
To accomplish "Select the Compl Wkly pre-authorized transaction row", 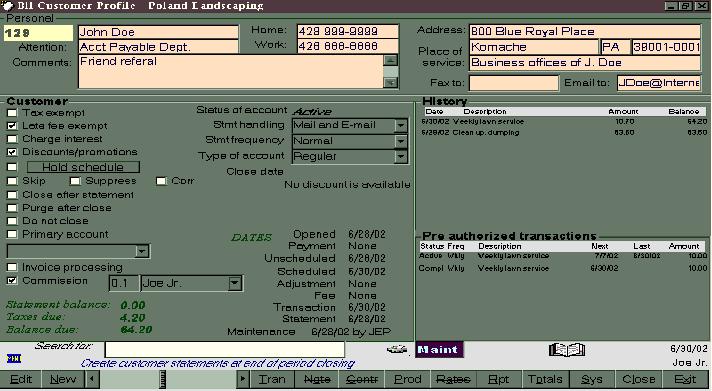I will (563, 268).
